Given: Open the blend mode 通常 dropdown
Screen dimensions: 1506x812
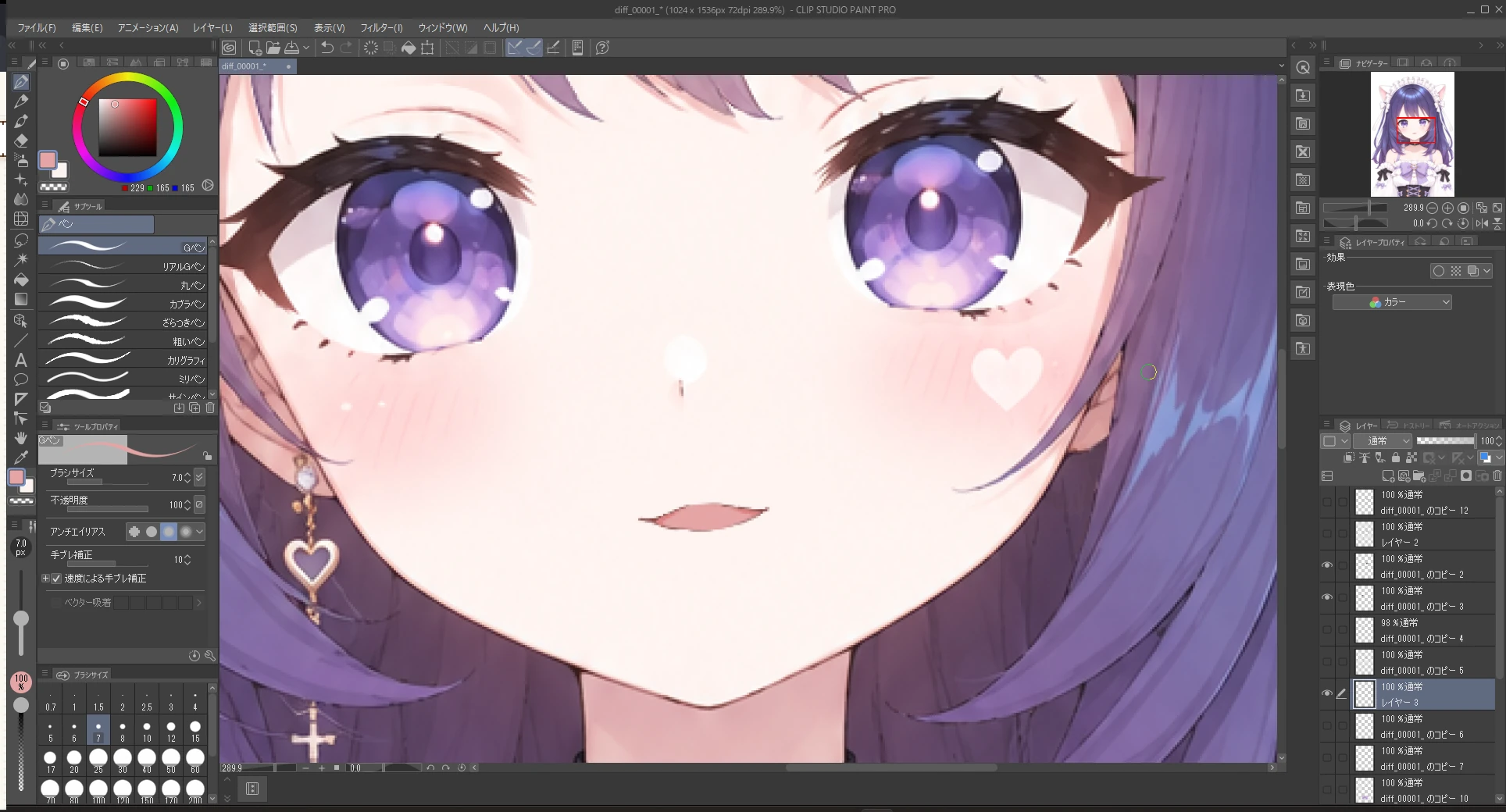Looking at the screenshot, I should click(x=1383, y=441).
